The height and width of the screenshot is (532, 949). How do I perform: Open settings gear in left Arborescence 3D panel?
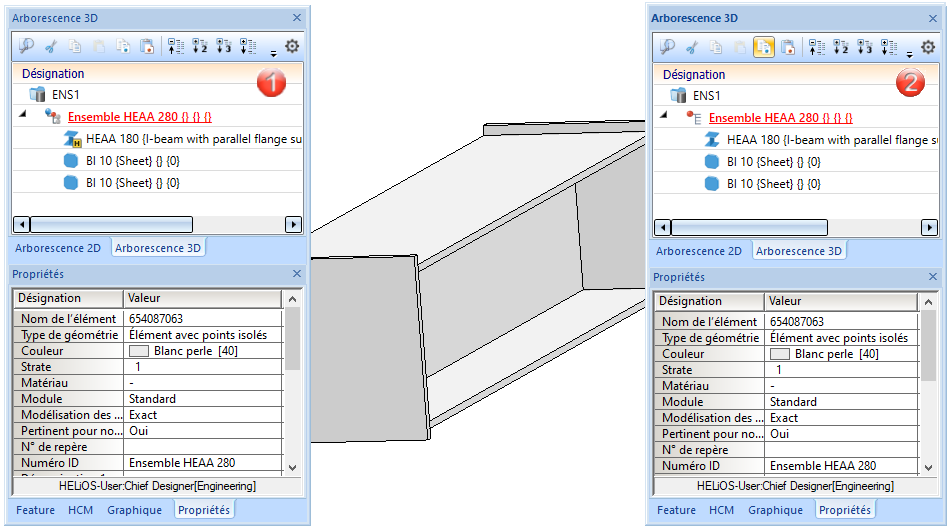[x=292, y=46]
